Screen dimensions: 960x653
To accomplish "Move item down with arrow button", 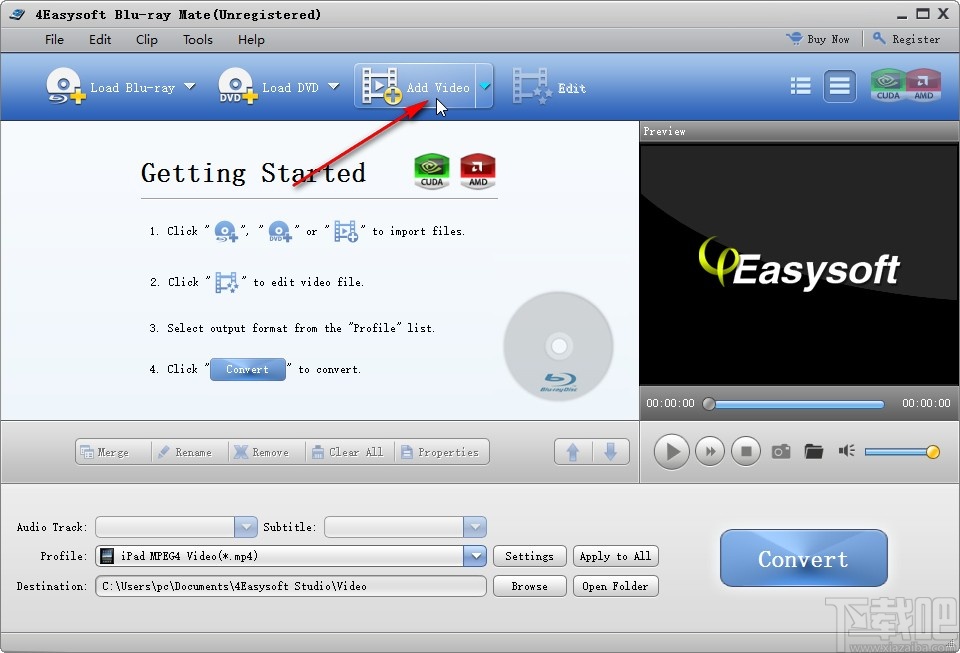I will [610, 452].
